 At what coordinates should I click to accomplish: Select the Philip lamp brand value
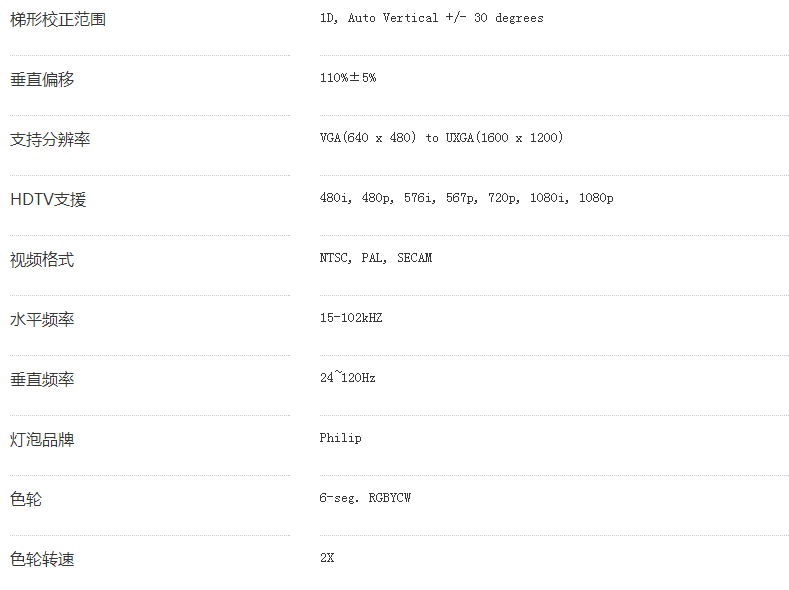pyautogui.click(x=341, y=438)
